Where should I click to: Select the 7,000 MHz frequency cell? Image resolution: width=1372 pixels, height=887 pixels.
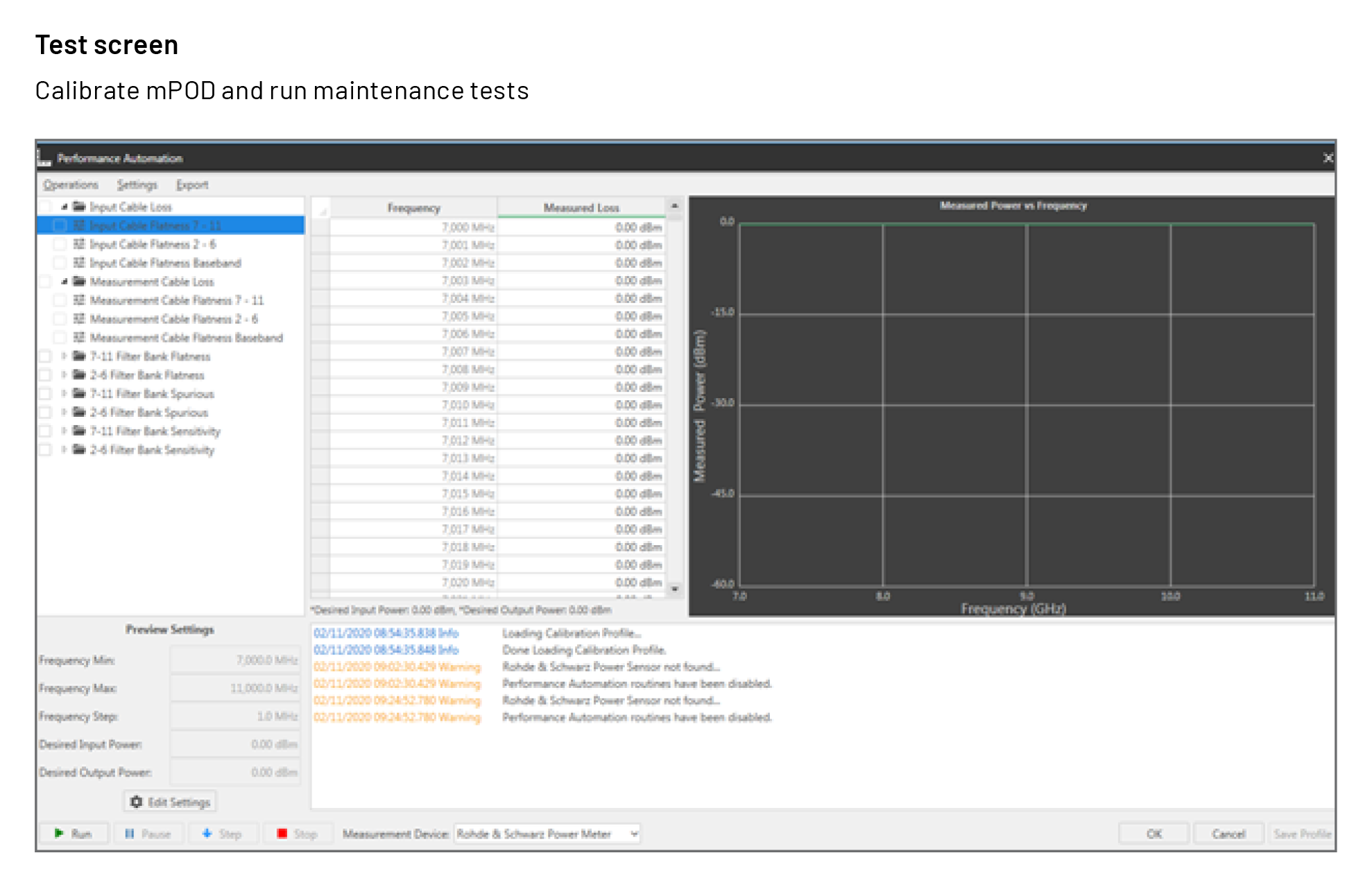tap(413, 227)
